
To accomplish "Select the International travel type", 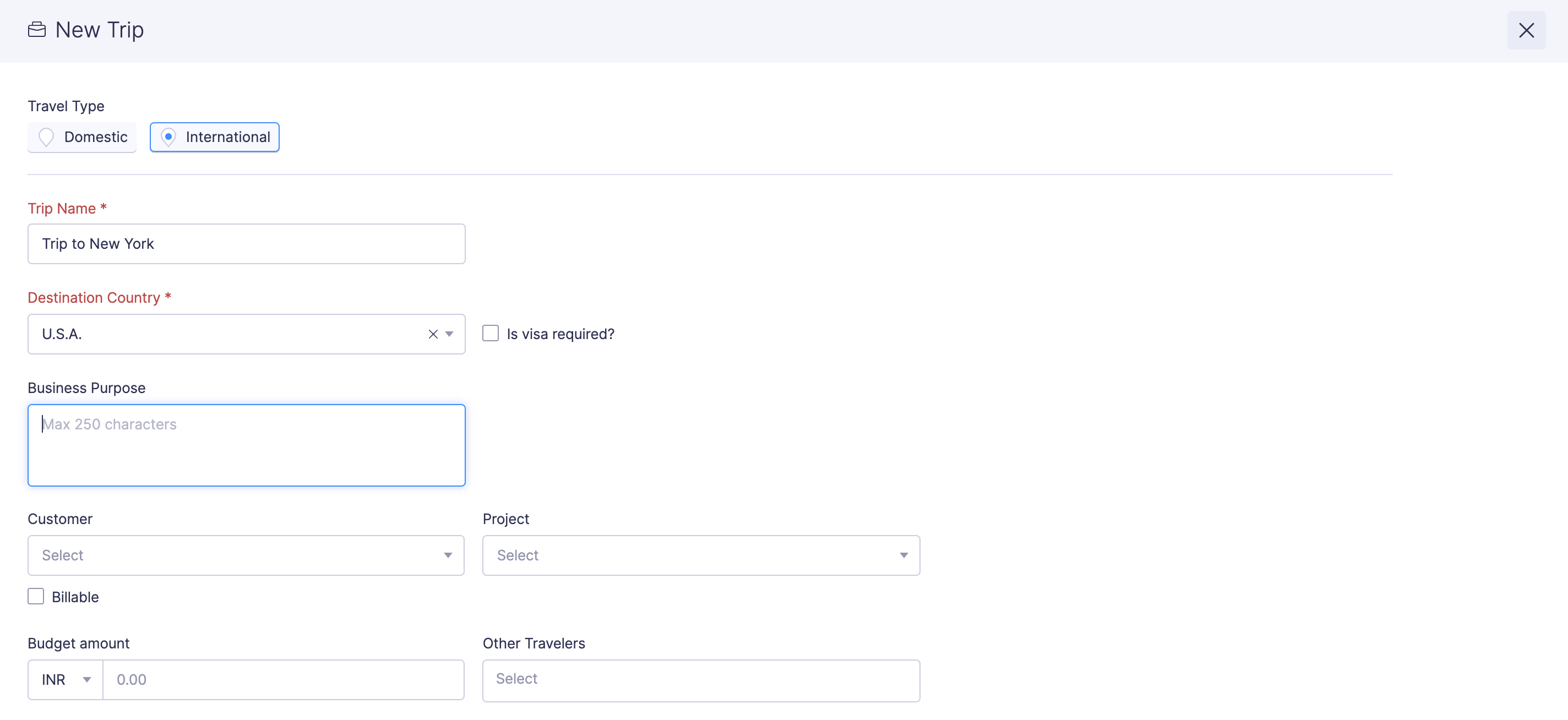I will tap(215, 137).
